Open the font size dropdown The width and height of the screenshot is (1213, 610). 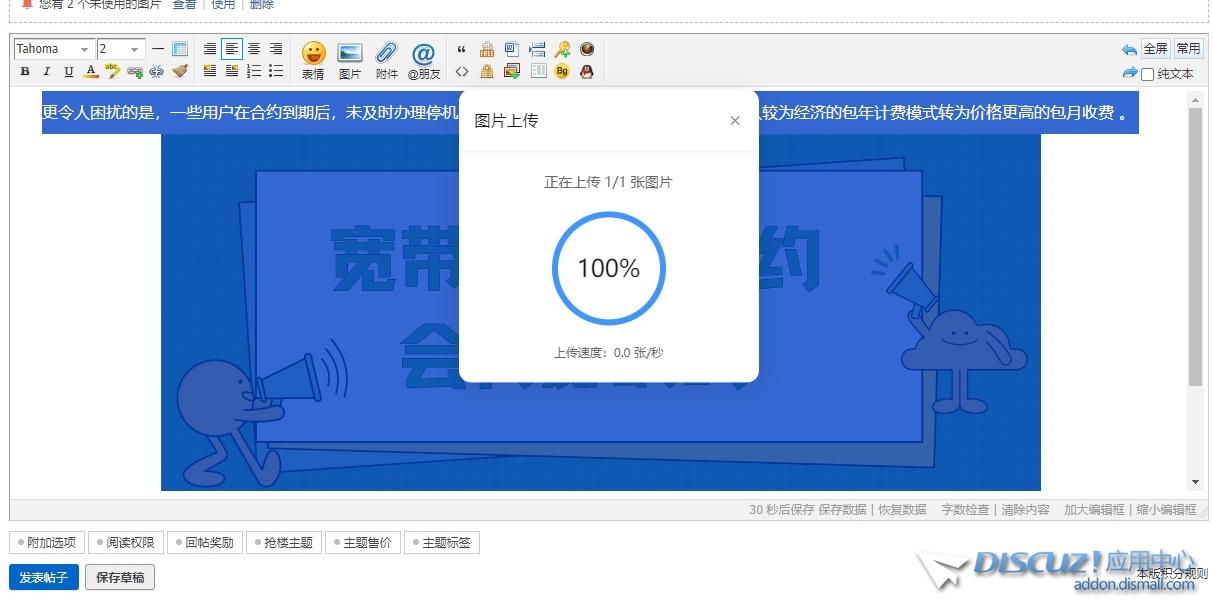[x=120, y=49]
